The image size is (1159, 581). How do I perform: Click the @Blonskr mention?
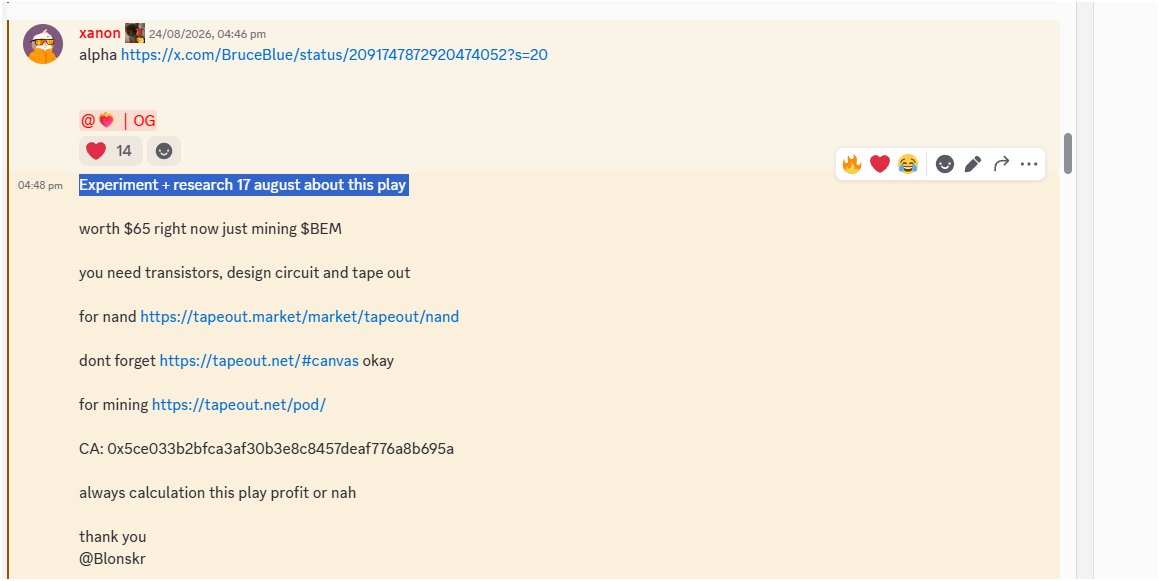(x=112, y=559)
